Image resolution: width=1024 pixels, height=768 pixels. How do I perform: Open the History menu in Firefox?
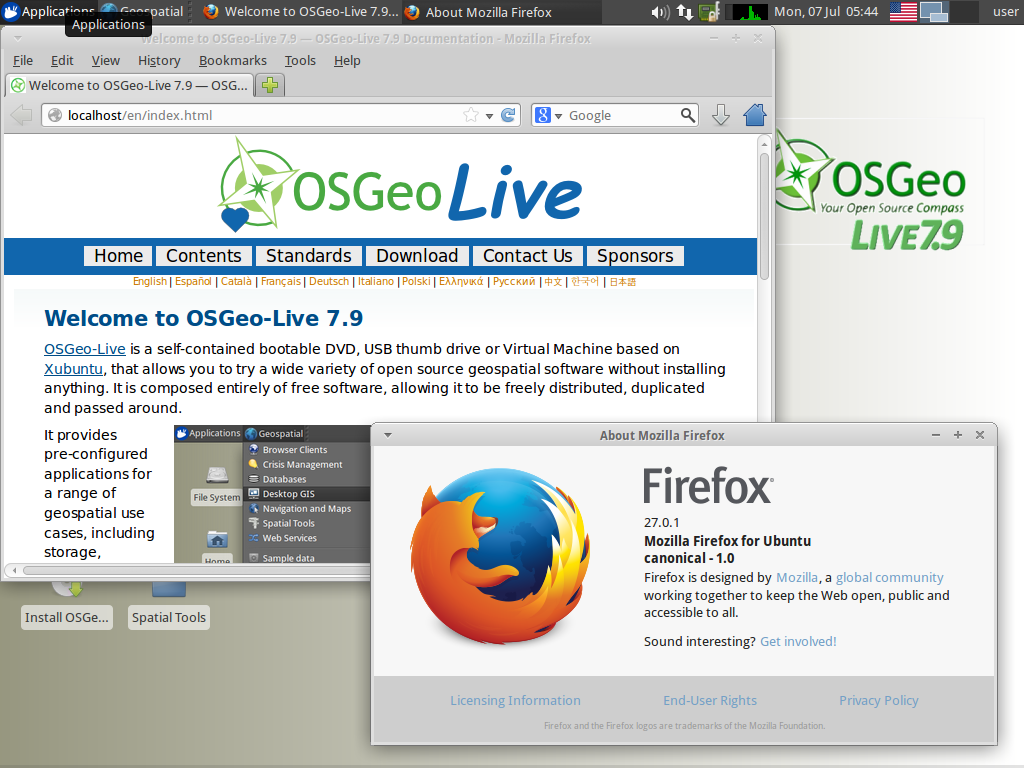pos(159,61)
